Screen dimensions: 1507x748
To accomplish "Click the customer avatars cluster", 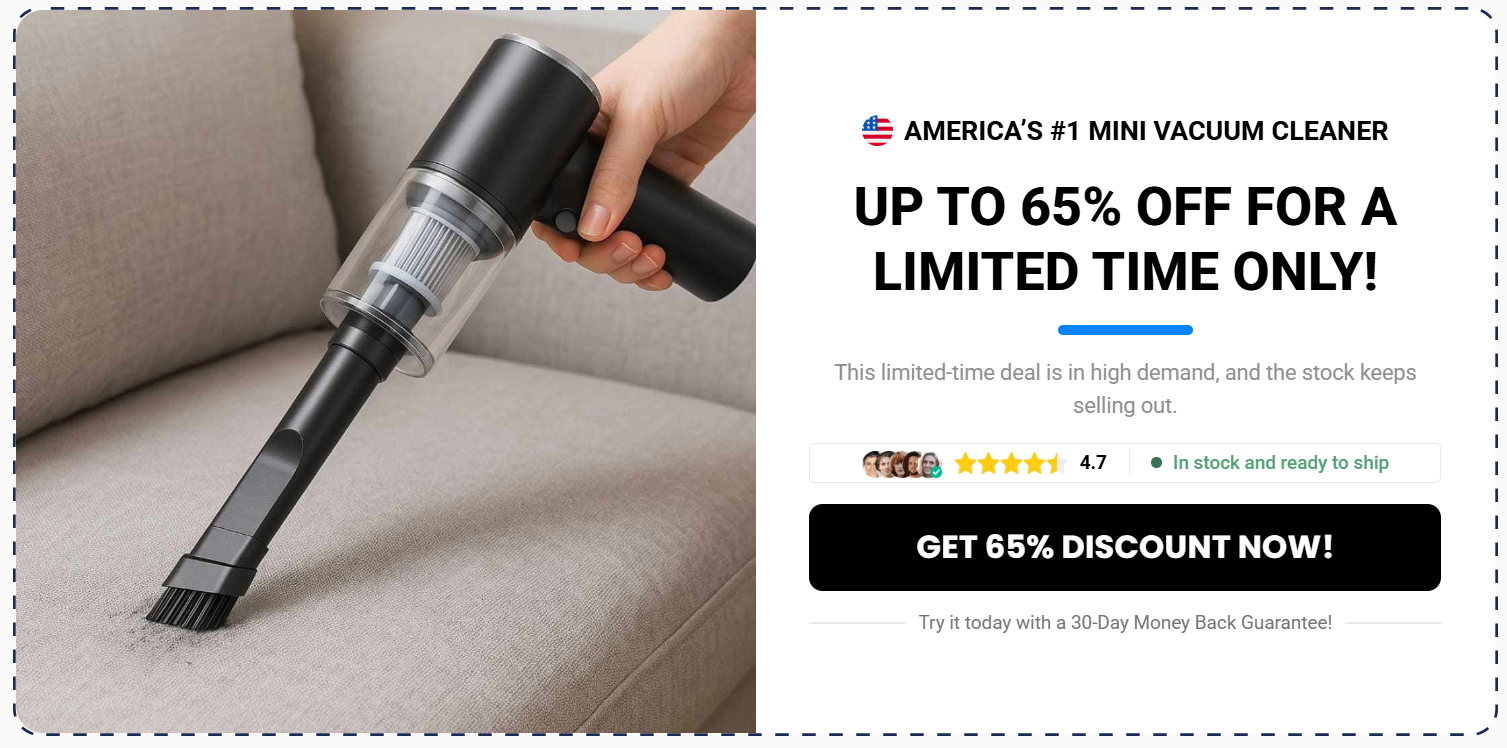I will pos(902,463).
